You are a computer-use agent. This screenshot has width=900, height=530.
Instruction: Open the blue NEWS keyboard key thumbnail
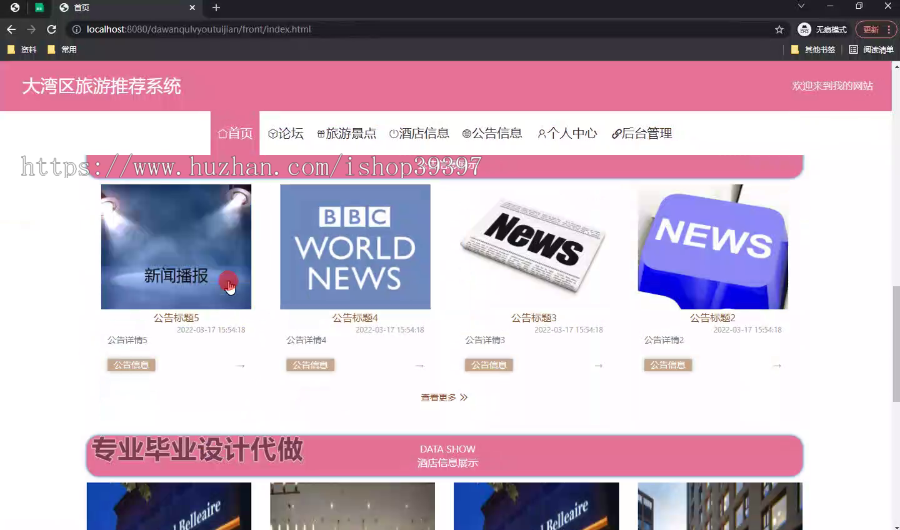(713, 246)
